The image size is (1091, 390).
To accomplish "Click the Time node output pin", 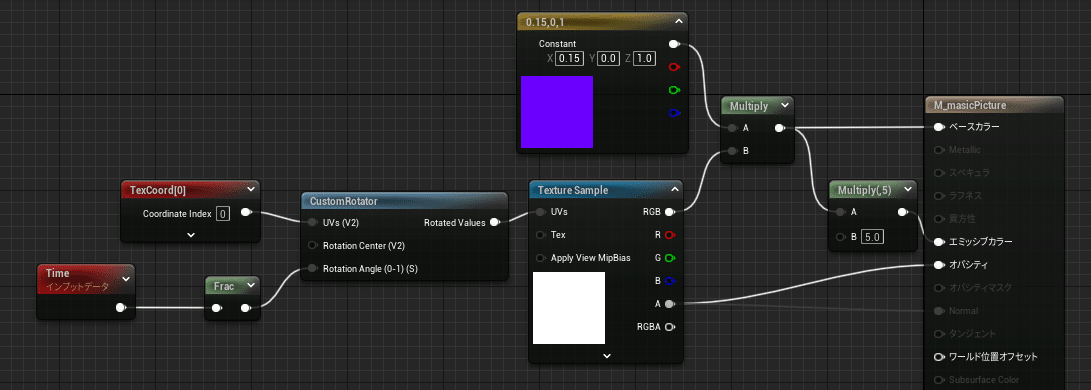I will click(x=121, y=307).
